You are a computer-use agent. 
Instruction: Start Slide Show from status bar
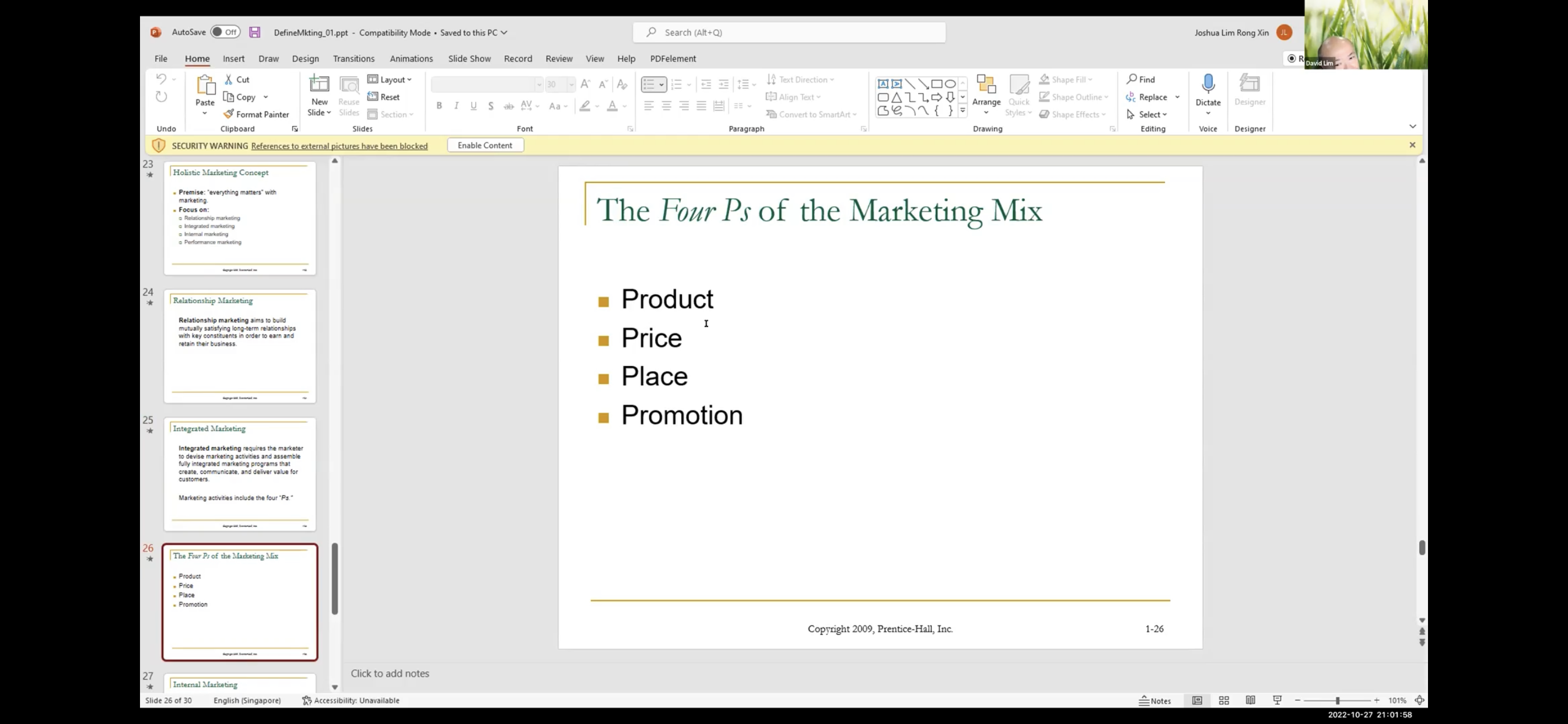1277,700
